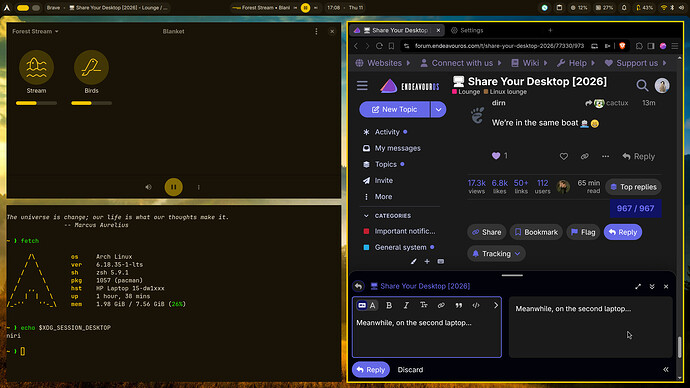Insert blockquote in composer

tap(459, 305)
